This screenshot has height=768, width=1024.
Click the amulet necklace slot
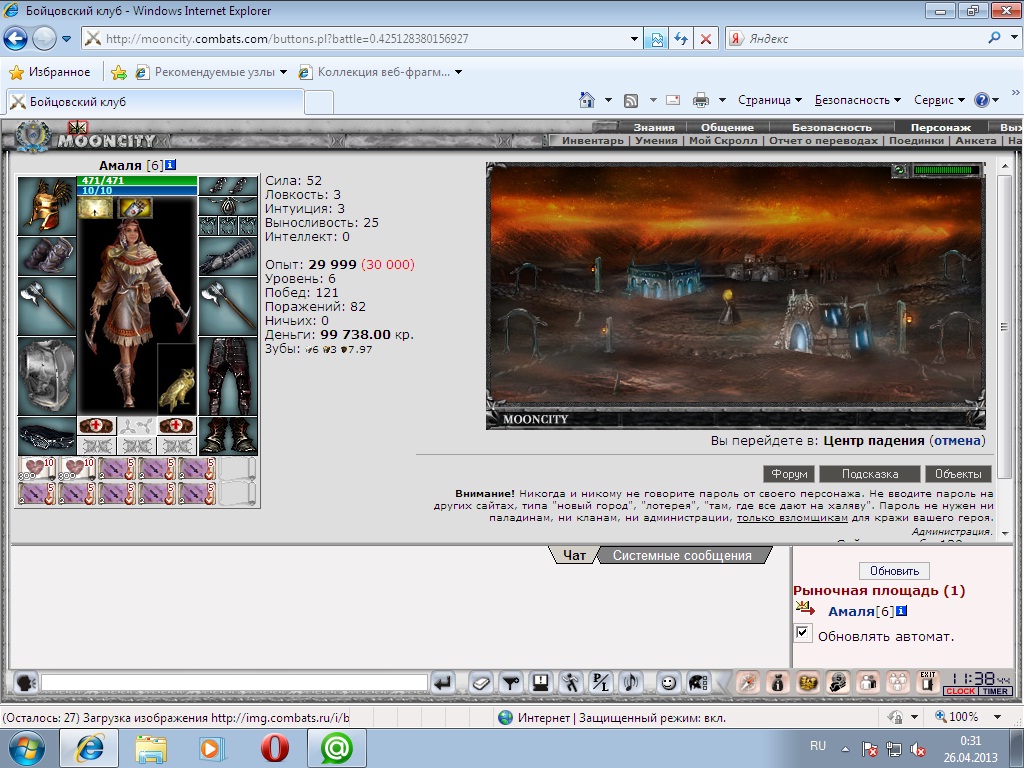tap(228, 206)
